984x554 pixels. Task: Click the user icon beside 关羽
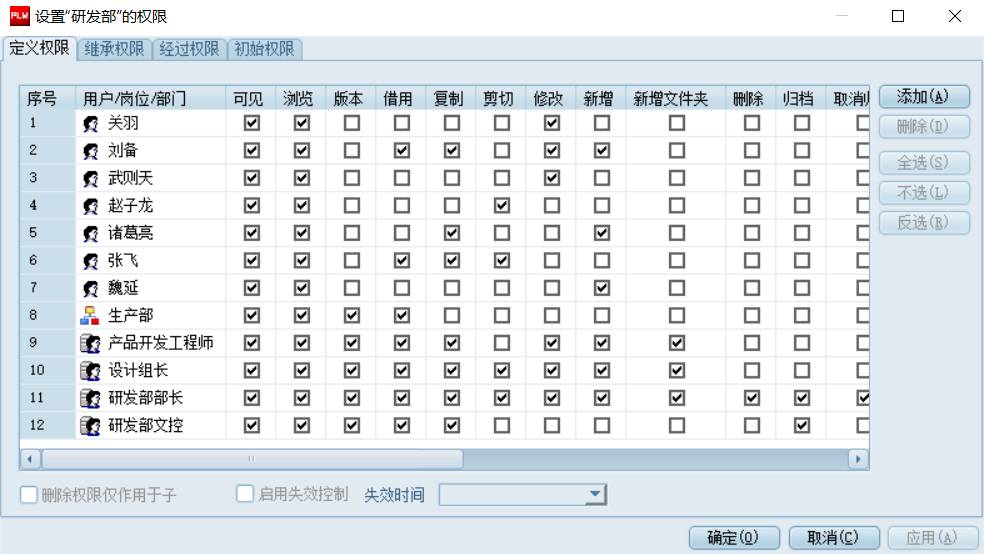click(x=91, y=123)
